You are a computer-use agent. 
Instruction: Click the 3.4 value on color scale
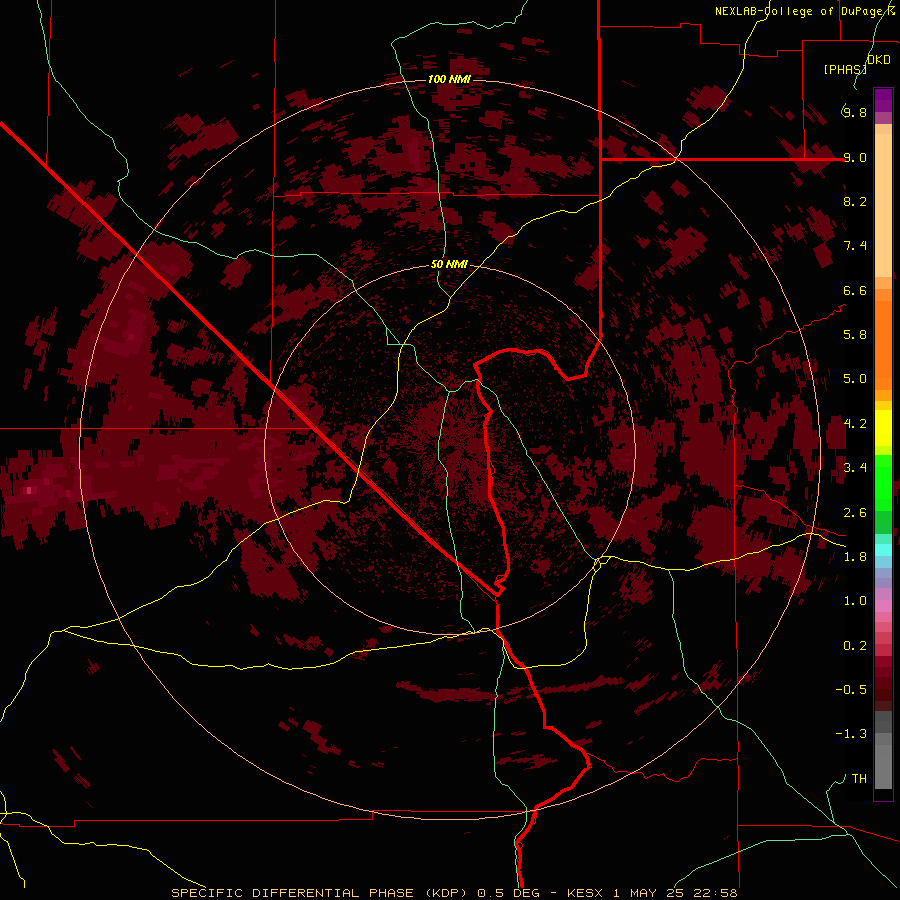click(855, 467)
